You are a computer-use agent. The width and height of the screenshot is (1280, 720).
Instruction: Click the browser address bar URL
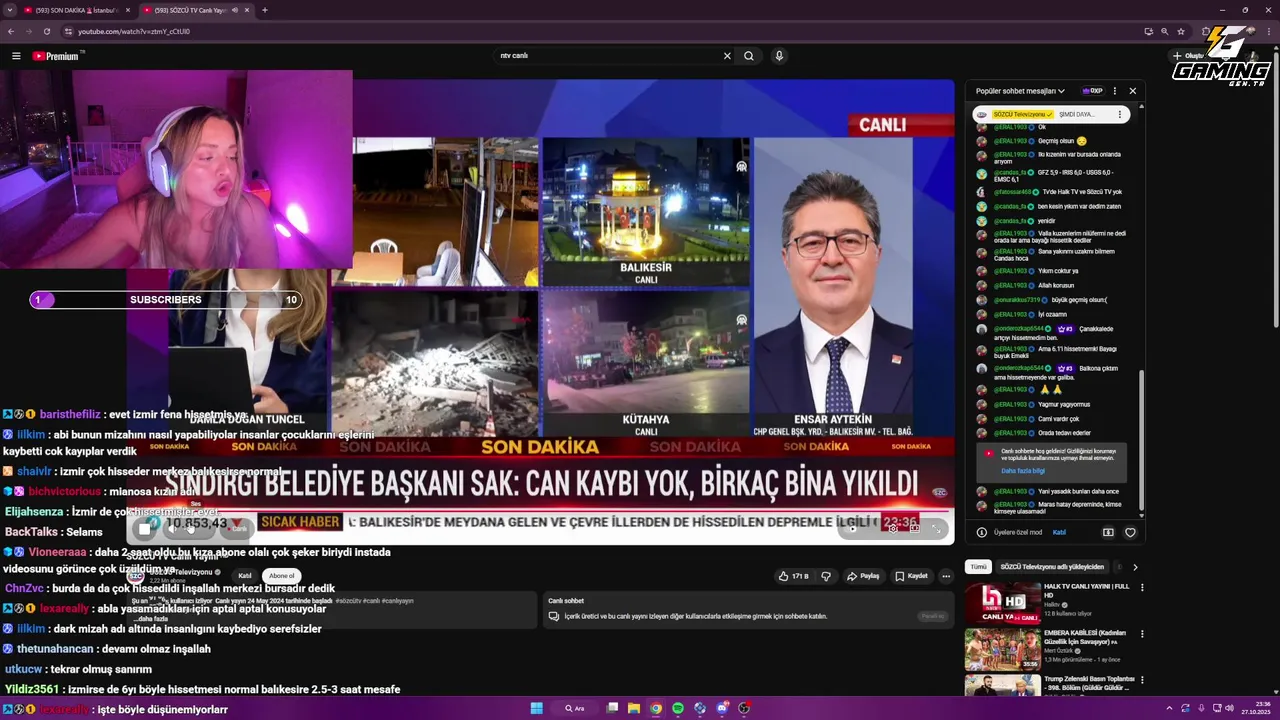click(134, 31)
